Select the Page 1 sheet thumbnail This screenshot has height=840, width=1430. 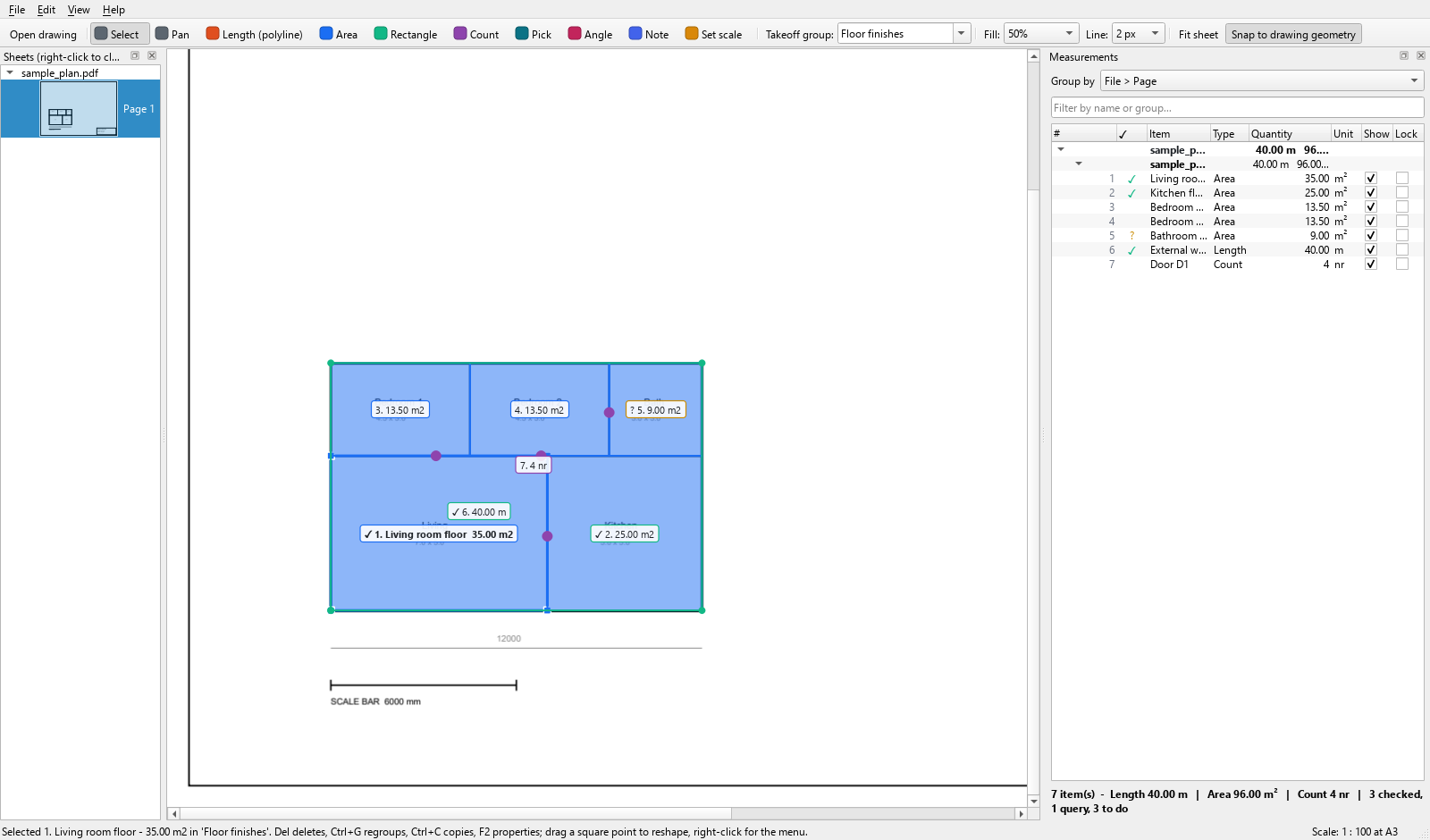coord(80,109)
